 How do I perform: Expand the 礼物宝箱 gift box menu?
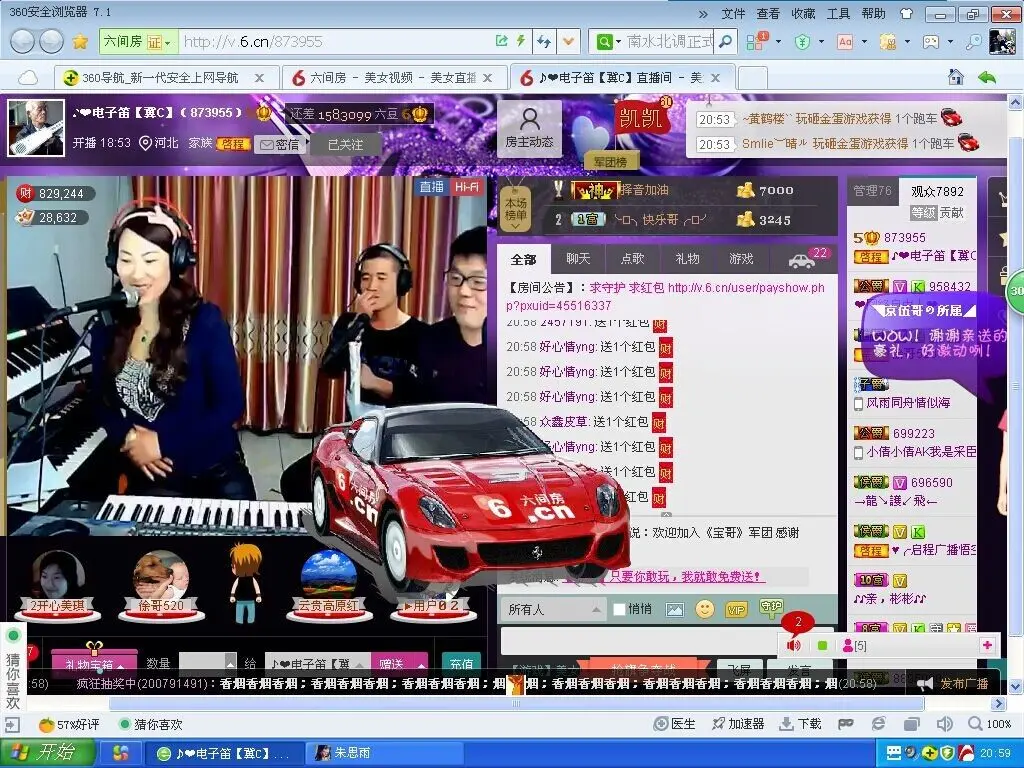(93, 664)
